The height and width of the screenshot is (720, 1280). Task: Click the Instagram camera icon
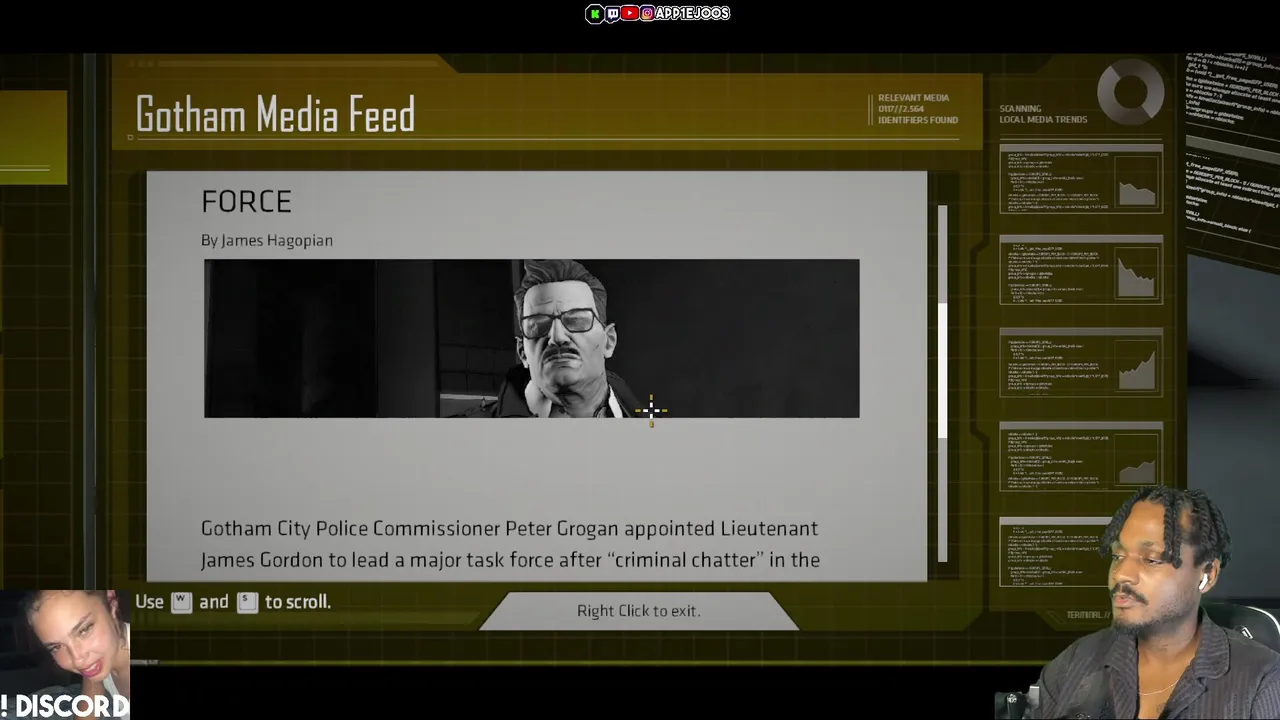point(647,13)
